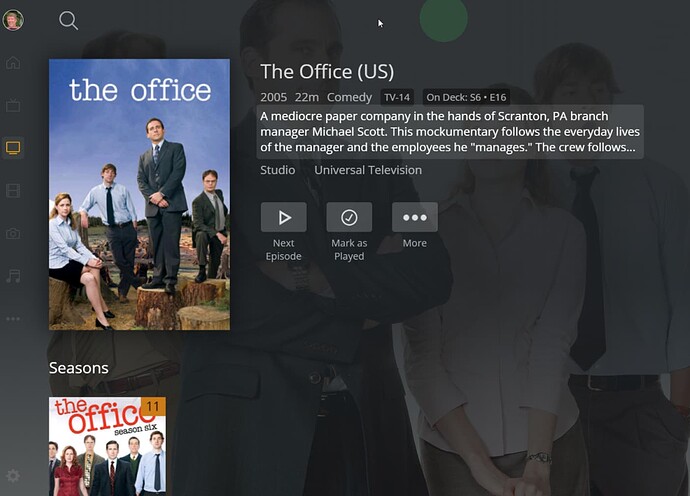Select the Comedy genre label
The width and height of the screenshot is (690, 496).
(x=349, y=97)
